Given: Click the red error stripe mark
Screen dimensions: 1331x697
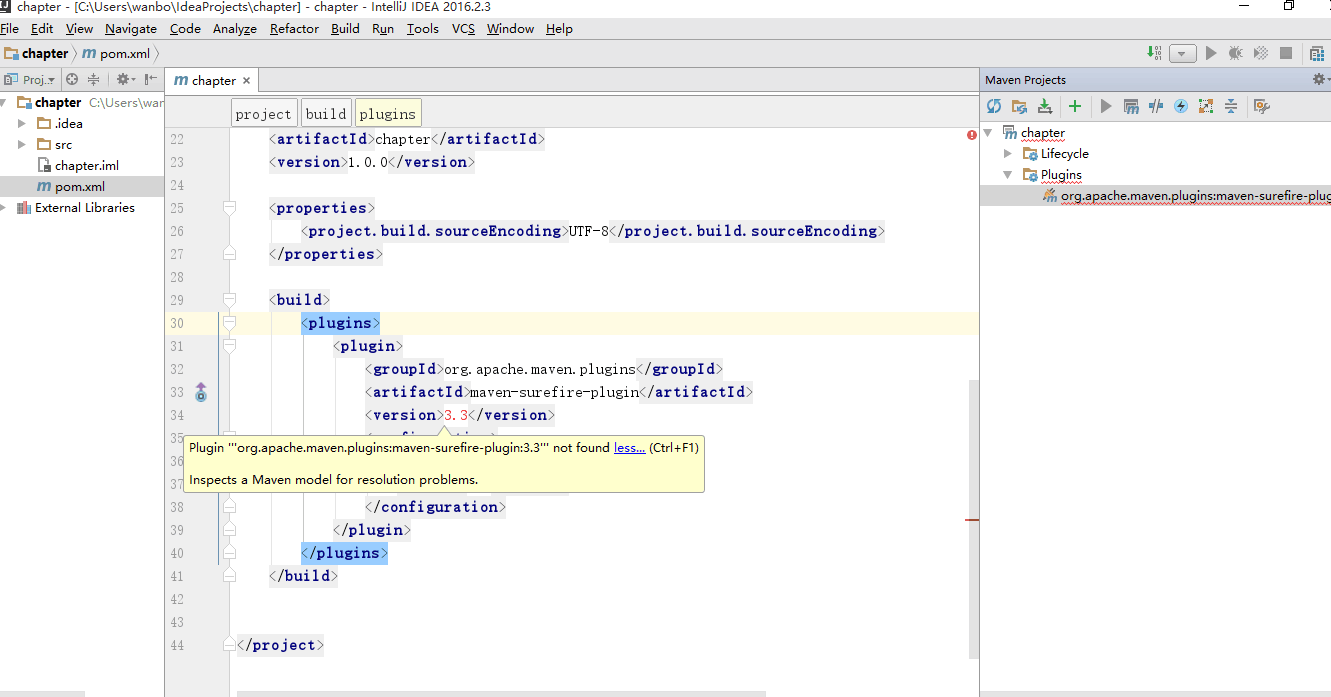Looking at the screenshot, I should coord(972,521).
